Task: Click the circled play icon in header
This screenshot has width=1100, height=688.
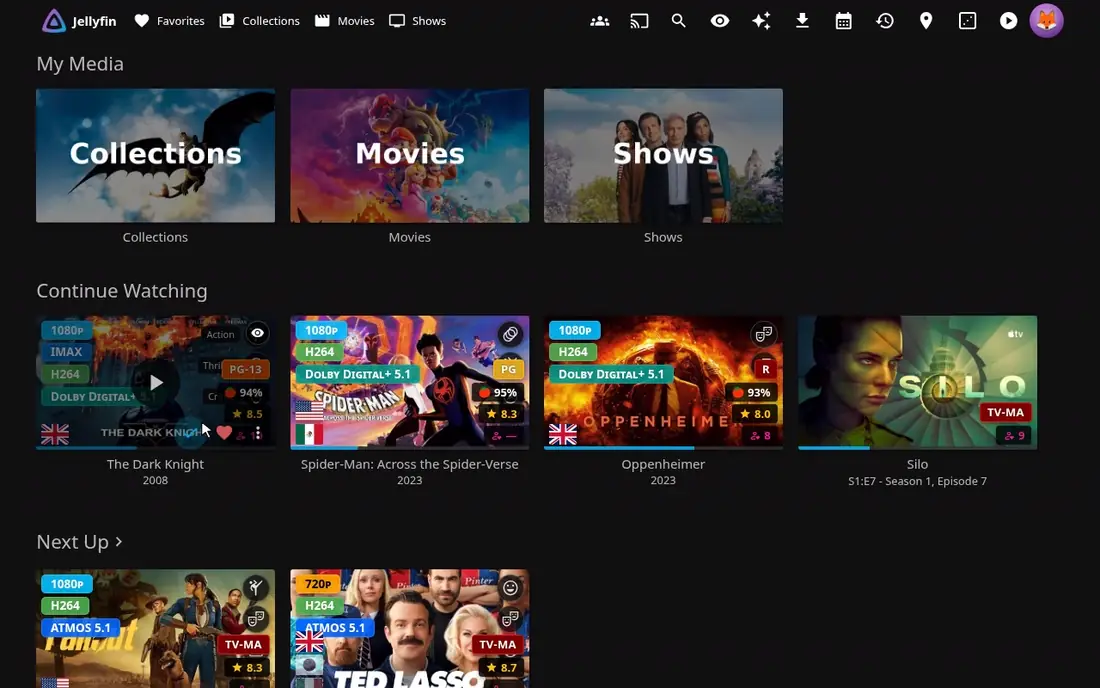Action: pyautogui.click(x=1008, y=21)
